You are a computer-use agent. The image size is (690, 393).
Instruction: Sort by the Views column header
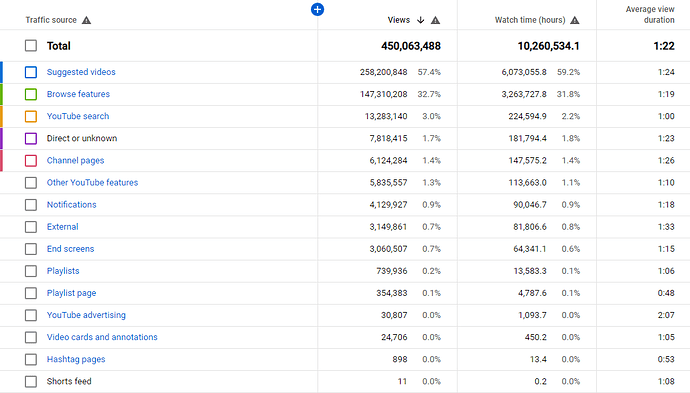click(399, 20)
